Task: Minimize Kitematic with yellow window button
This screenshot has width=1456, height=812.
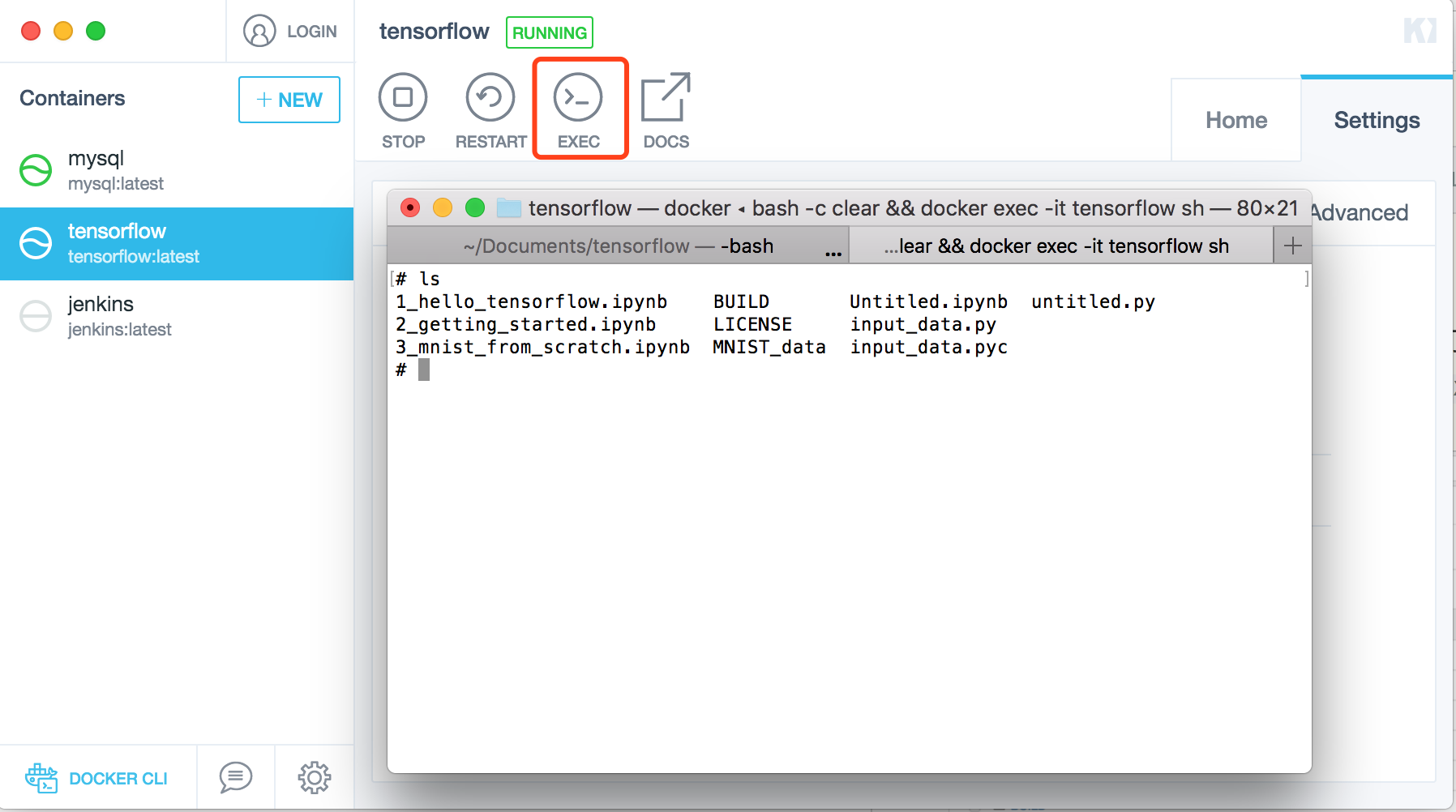Action: 63,31
